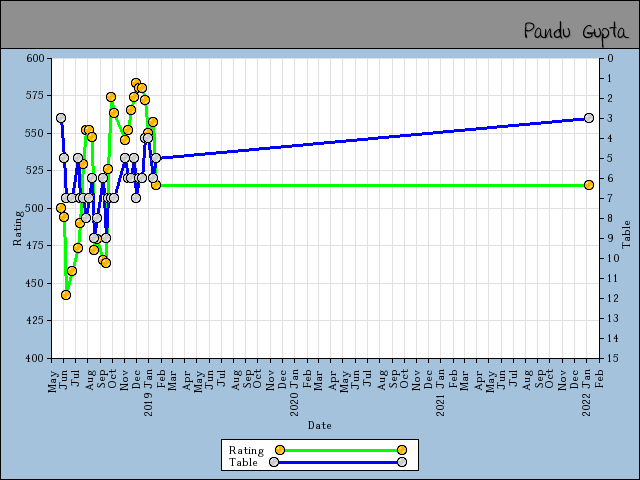640x480 pixels.
Task: Click the long flat green Rating line segment
Action: click(x=372, y=185)
